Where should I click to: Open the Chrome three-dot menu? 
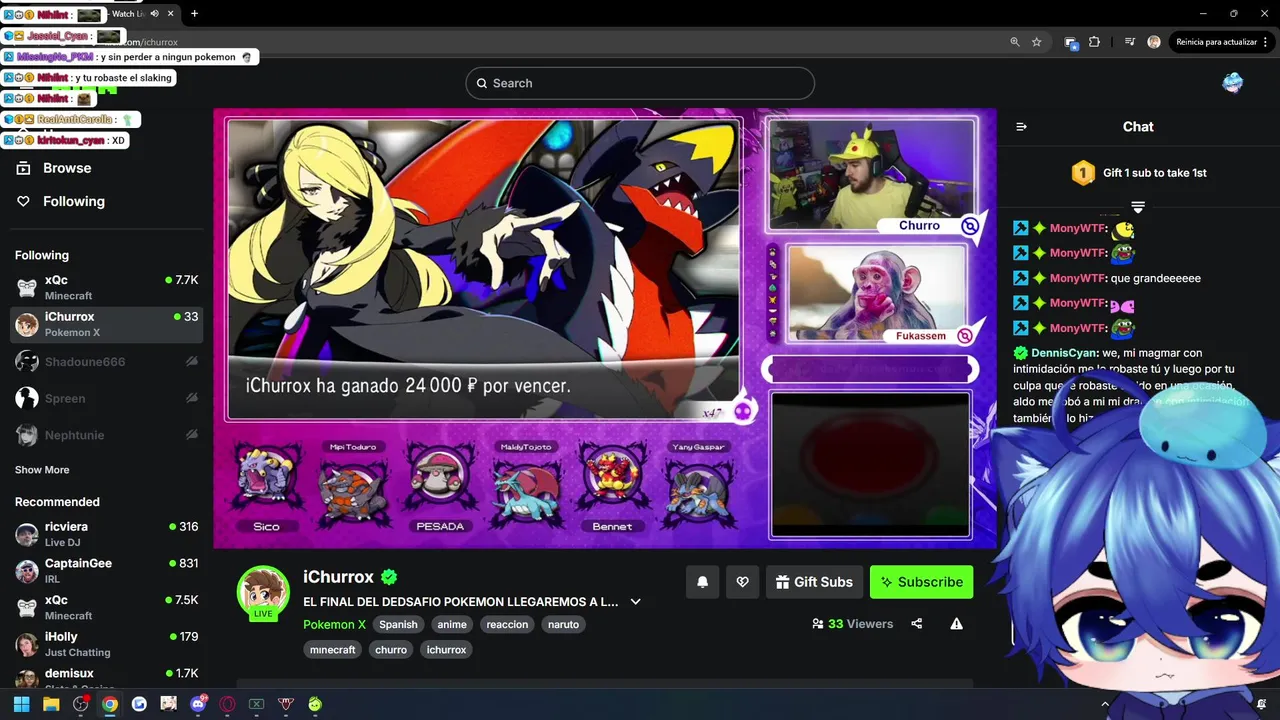pos(1267,42)
